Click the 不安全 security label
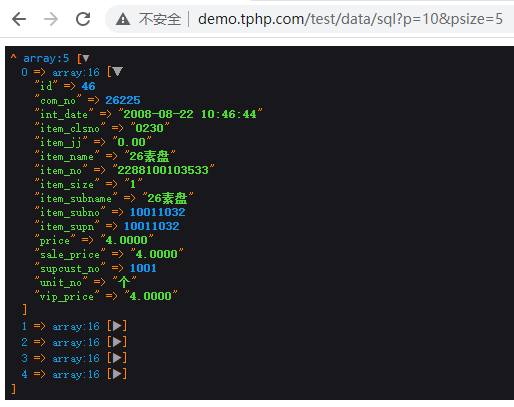The height and width of the screenshot is (407, 514). 160,19
